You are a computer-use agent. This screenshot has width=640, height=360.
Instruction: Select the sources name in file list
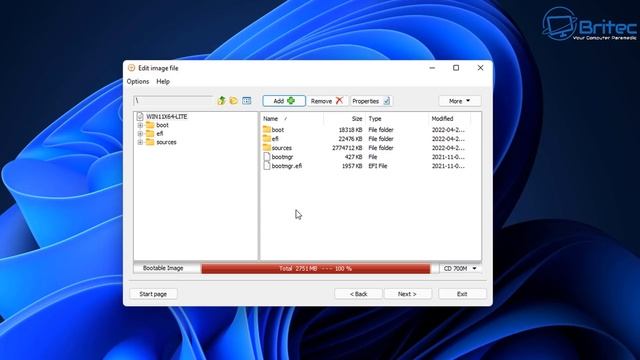point(282,148)
